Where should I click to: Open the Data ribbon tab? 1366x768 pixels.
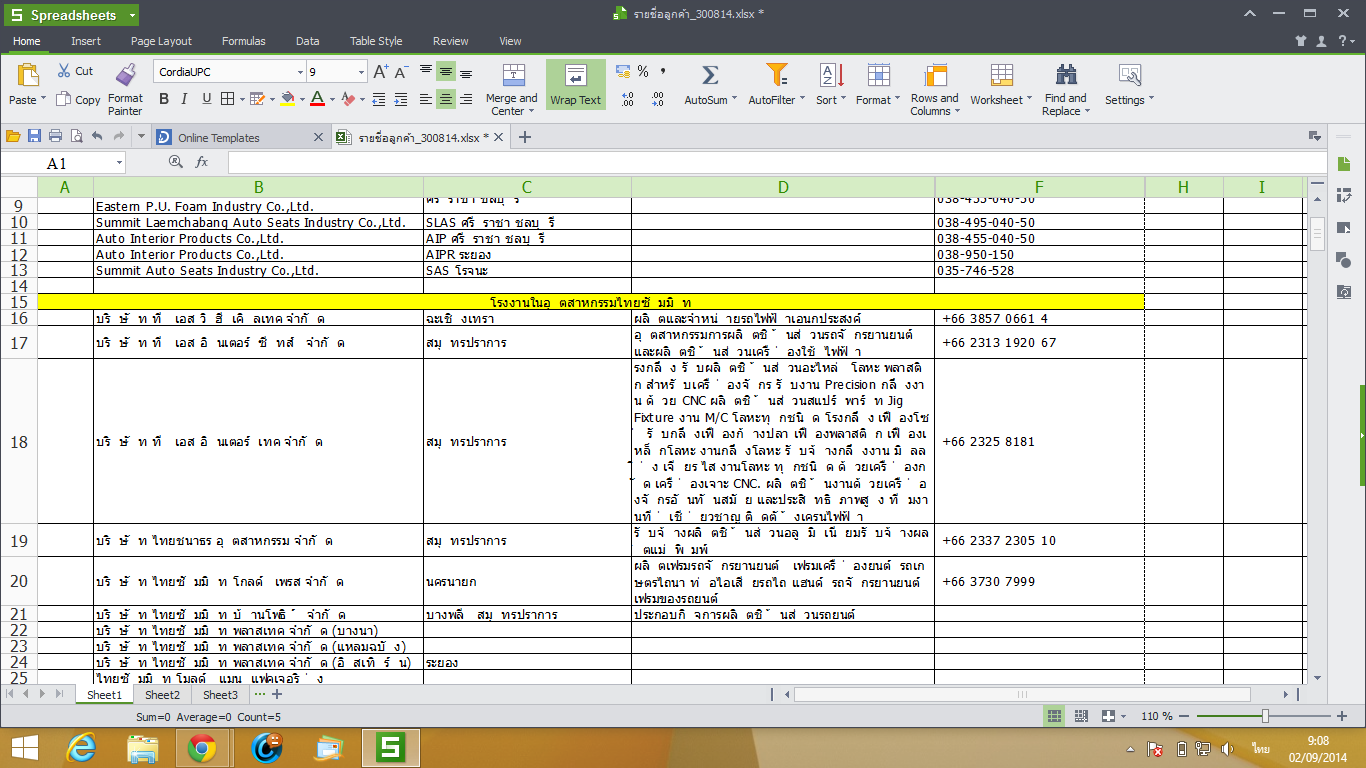(x=308, y=41)
